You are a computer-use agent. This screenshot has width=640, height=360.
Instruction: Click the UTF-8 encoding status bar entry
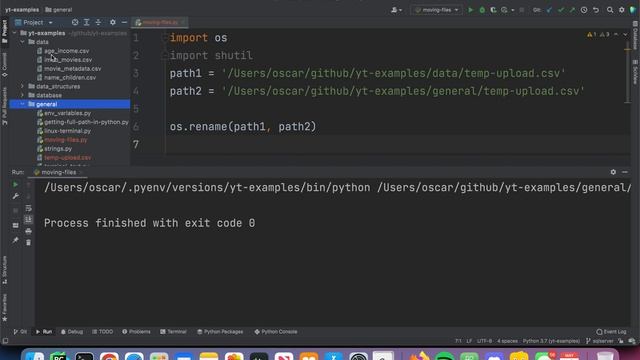[484, 341]
